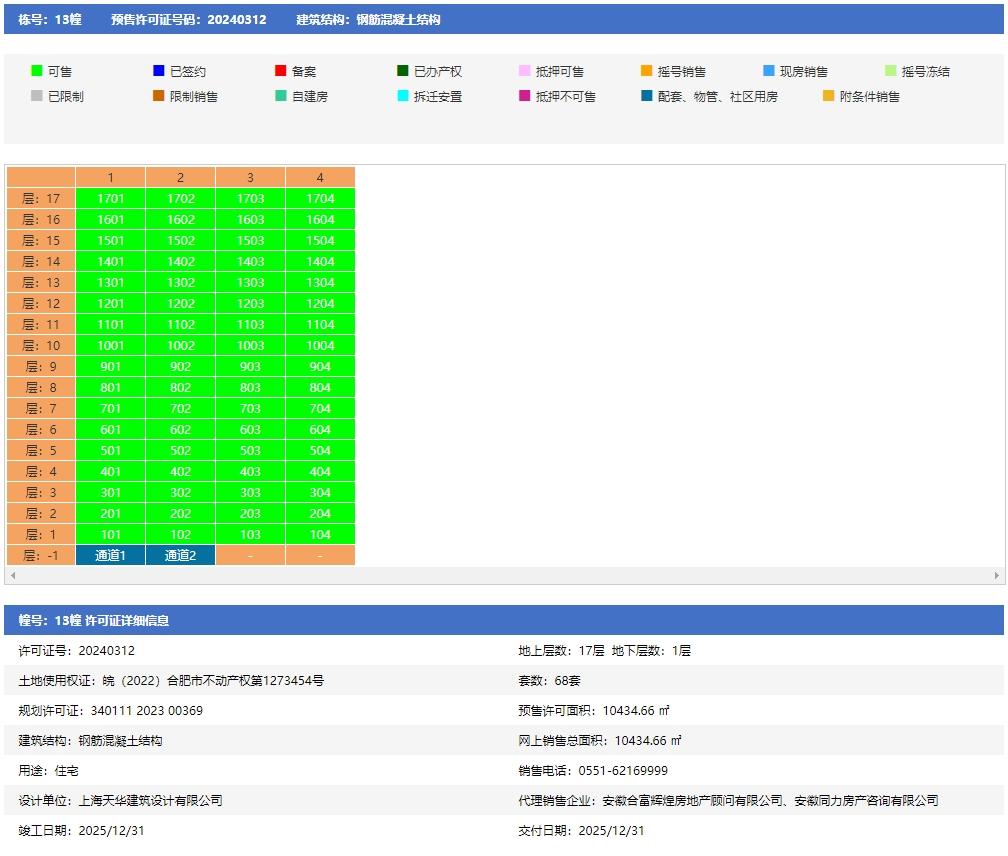
Task: Click 用途: 住宅 text
Action: pos(48,771)
